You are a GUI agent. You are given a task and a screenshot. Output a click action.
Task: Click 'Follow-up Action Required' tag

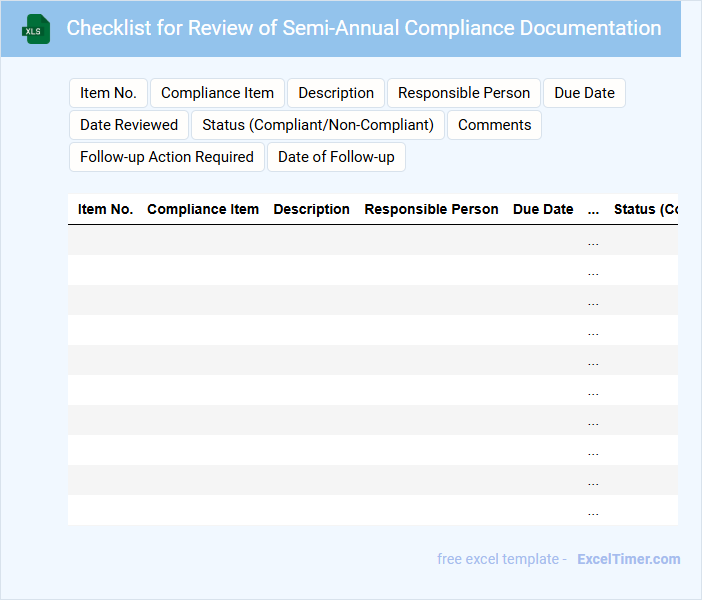click(x=167, y=157)
